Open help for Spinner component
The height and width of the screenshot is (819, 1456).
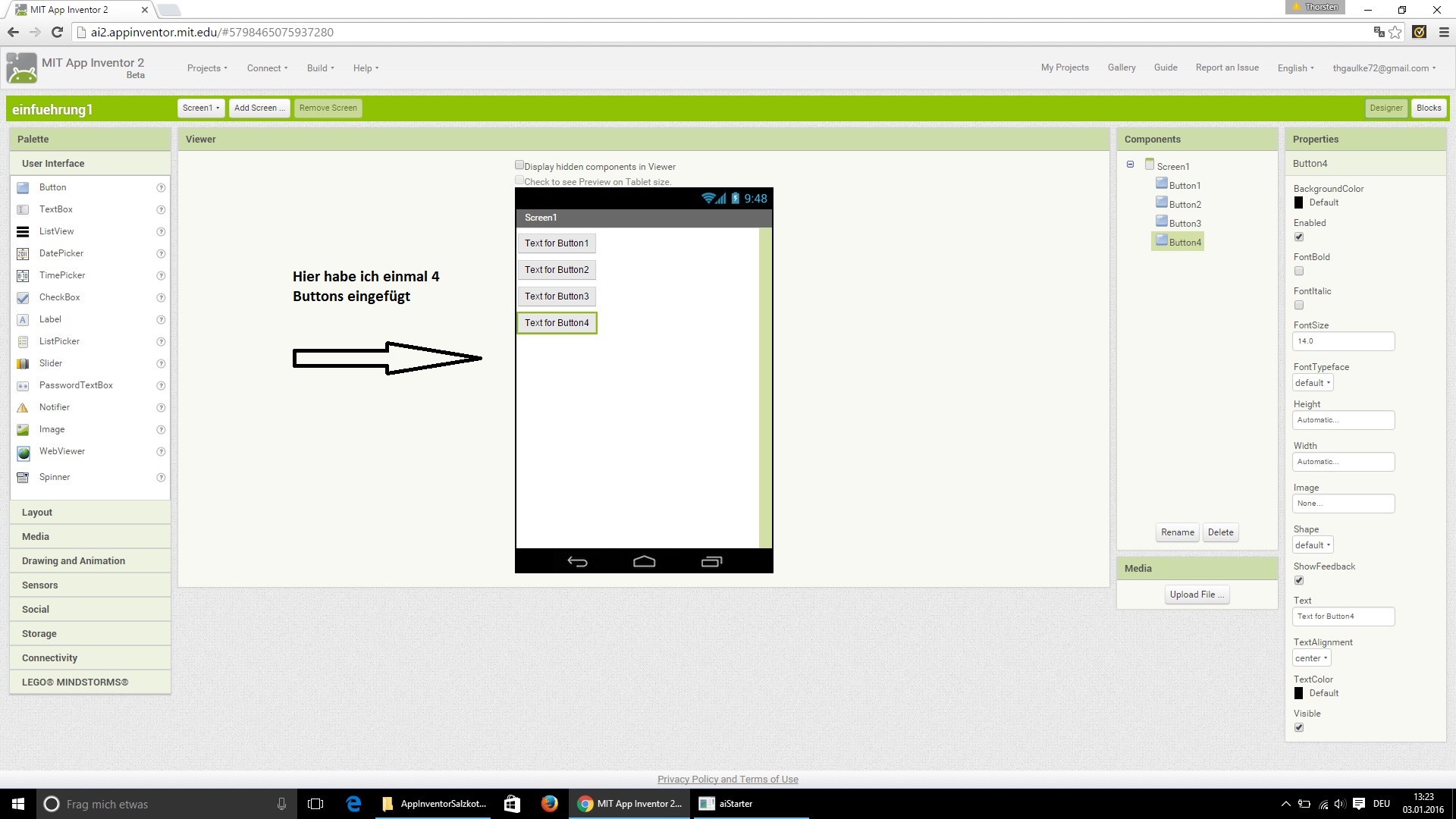pyautogui.click(x=161, y=477)
